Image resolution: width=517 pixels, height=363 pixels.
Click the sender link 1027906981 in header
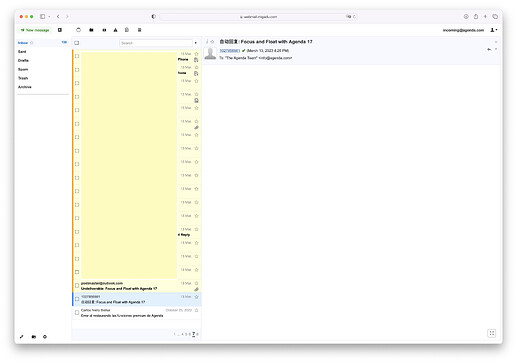[230, 51]
